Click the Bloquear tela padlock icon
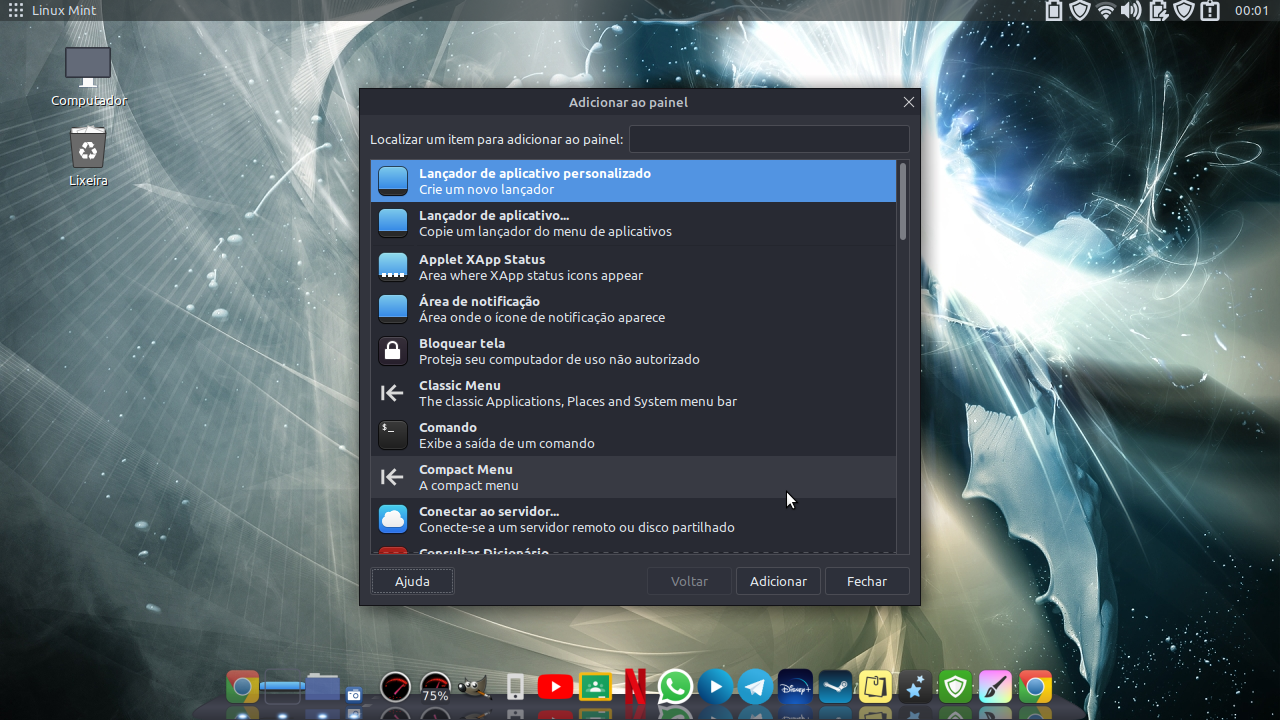The width and height of the screenshot is (1280, 720). click(x=393, y=351)
